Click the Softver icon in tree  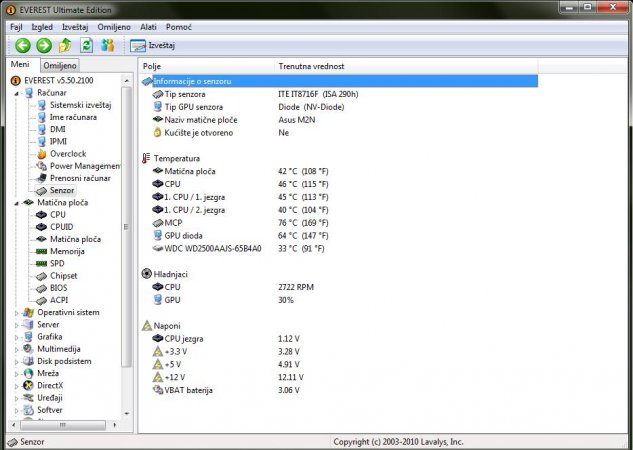[28, 410]
